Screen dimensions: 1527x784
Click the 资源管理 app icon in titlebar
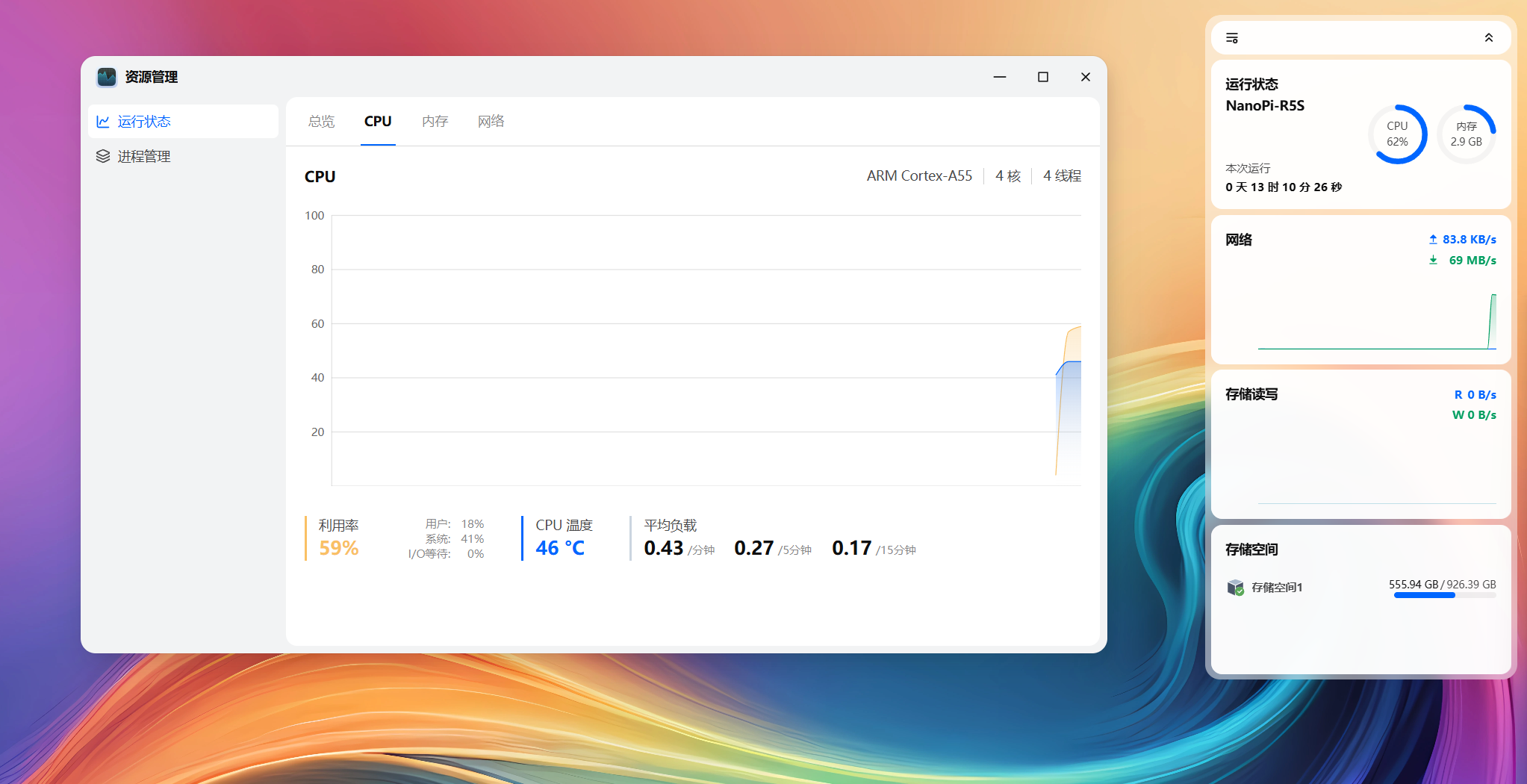coord(107,77)
